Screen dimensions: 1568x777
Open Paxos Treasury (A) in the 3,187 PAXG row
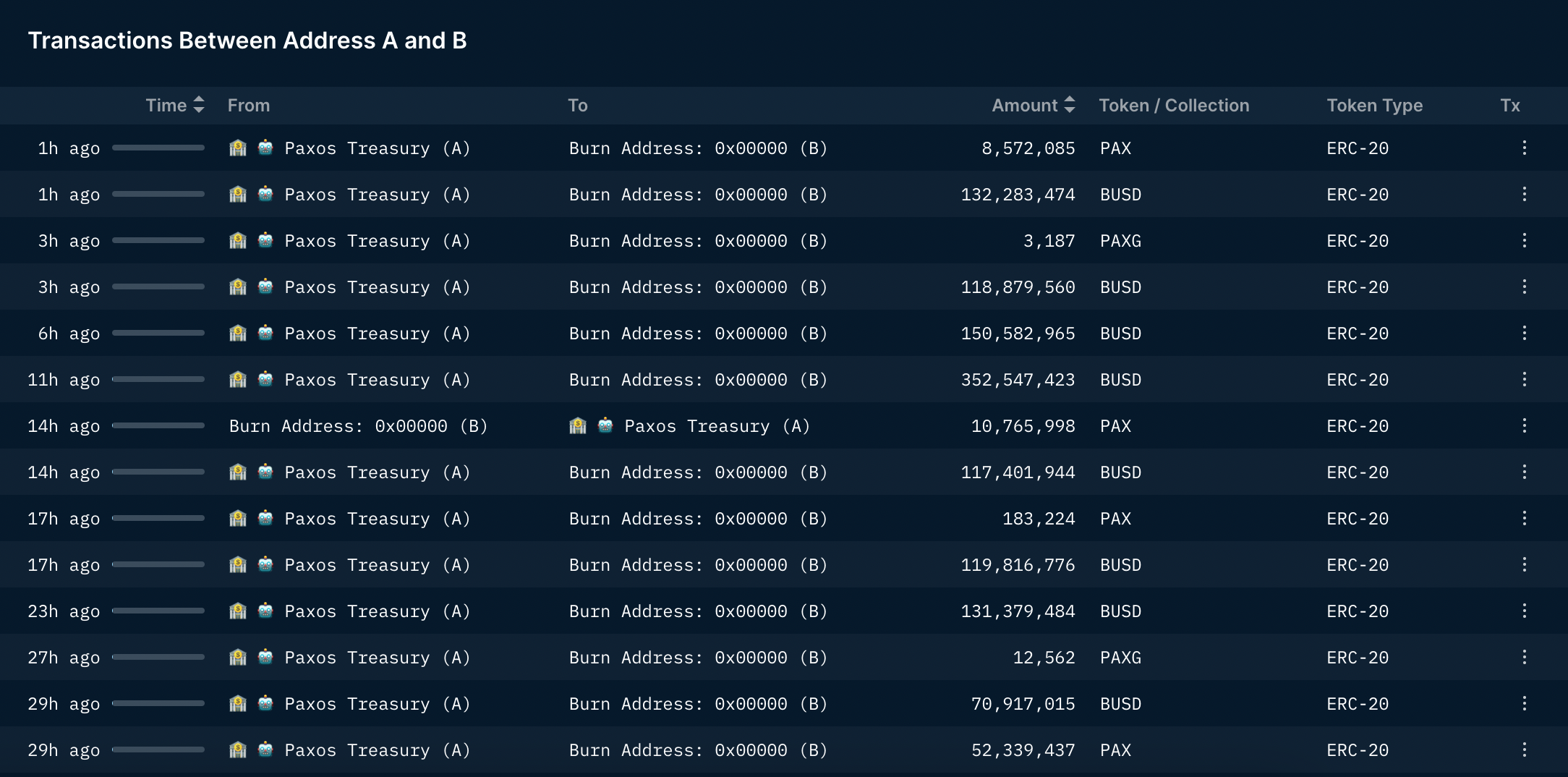click(x=377, y=241)
